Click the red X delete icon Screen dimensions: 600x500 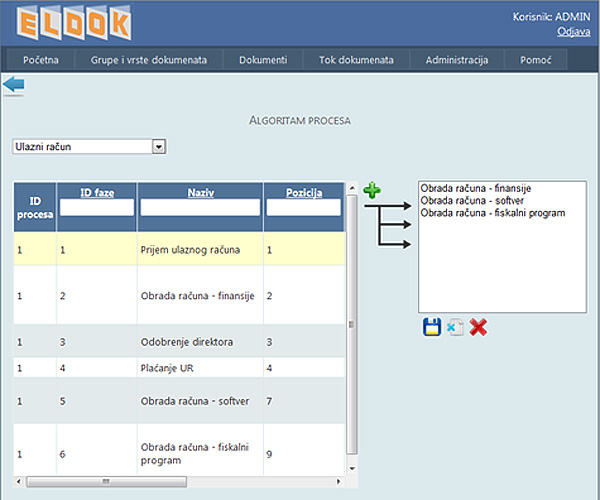(x=478, y=327)
